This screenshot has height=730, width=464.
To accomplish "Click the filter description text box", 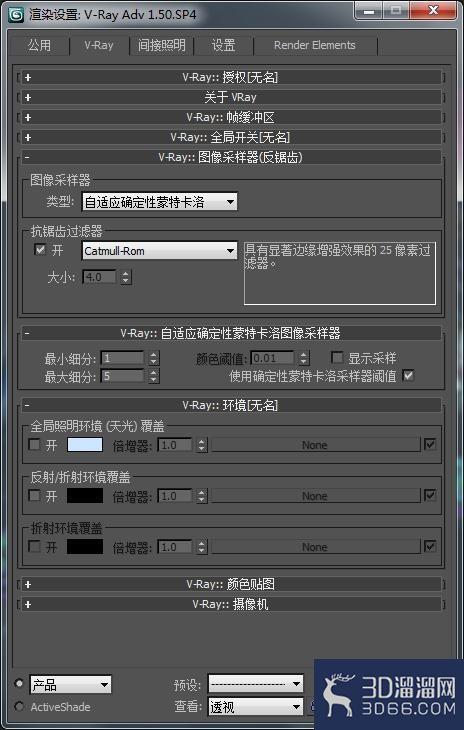I will coord(340,273).
